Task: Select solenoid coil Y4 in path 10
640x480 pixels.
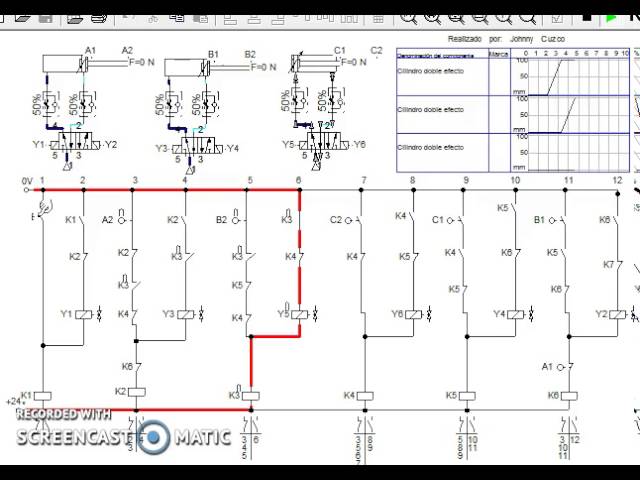Action: [x=516, y=314]
